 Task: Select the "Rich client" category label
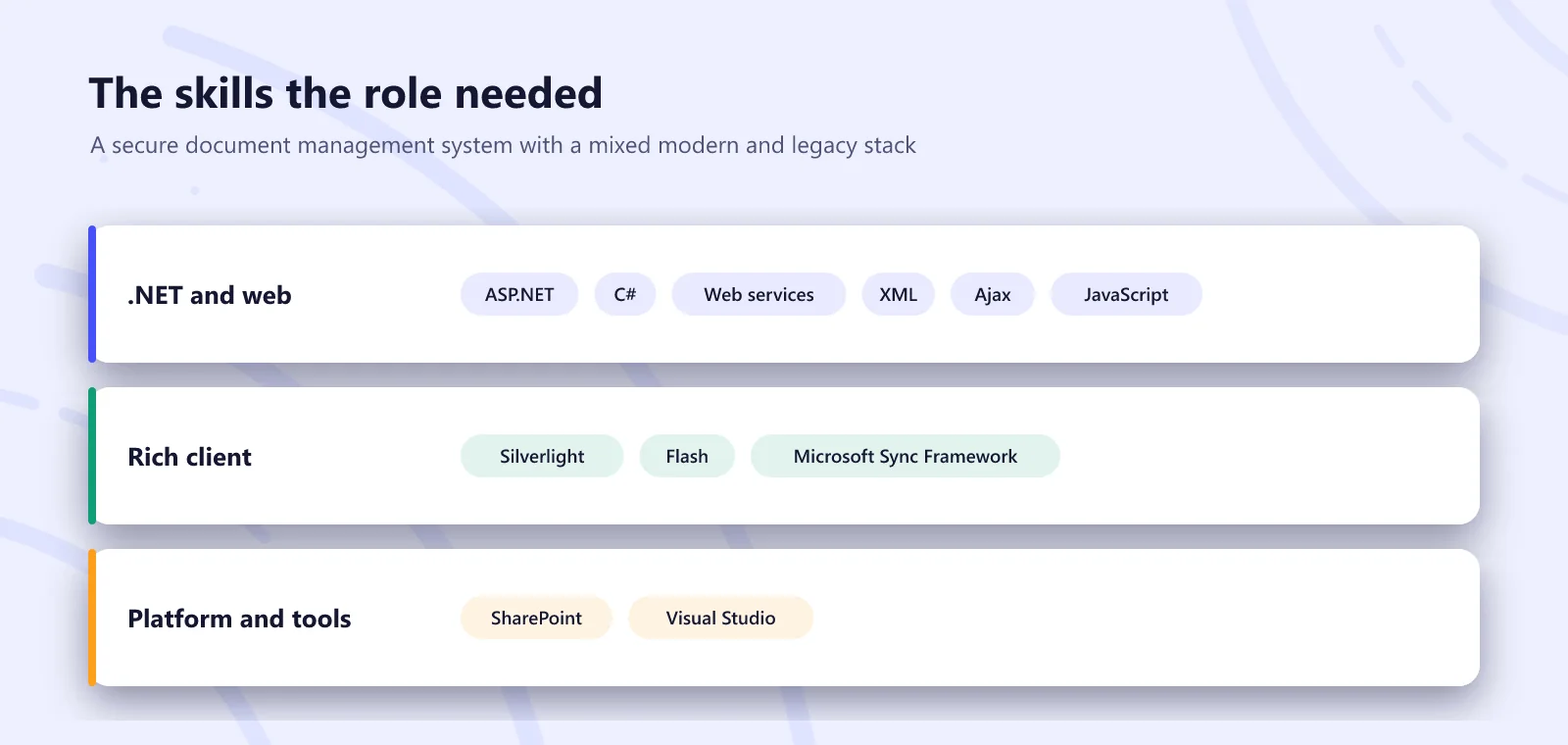pyautogui.click(x=190, y=457)
